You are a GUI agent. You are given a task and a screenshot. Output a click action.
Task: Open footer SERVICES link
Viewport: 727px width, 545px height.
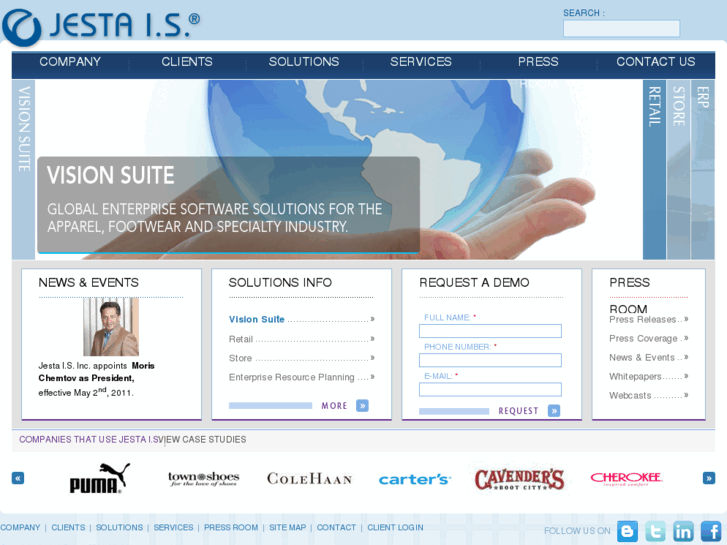pos(173,527)
